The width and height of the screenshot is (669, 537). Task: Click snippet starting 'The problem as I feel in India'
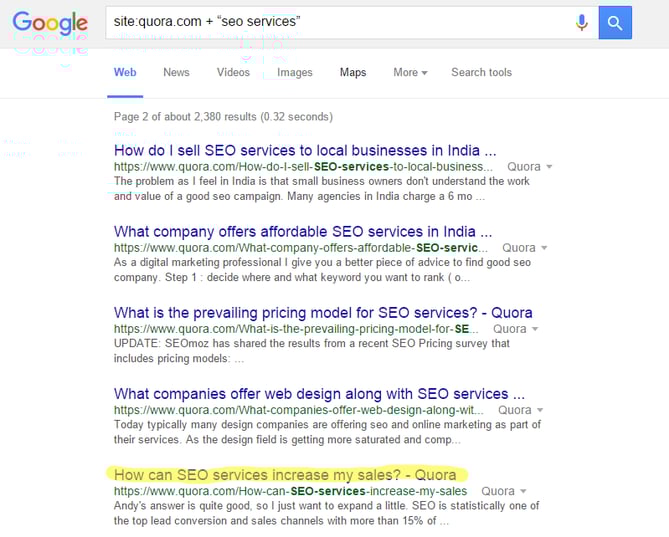(x=322, y=189)
